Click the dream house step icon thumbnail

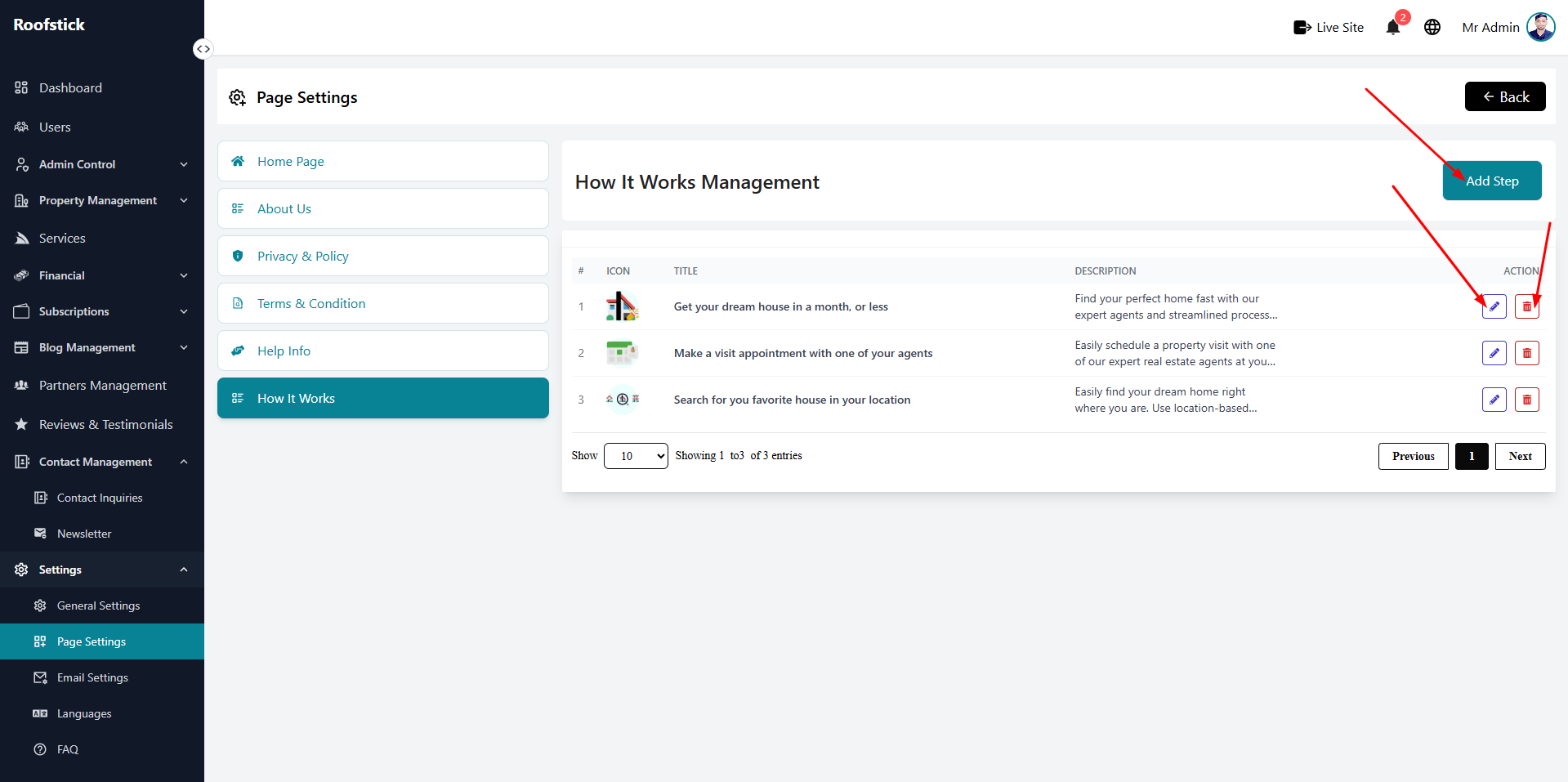[622, 306]
